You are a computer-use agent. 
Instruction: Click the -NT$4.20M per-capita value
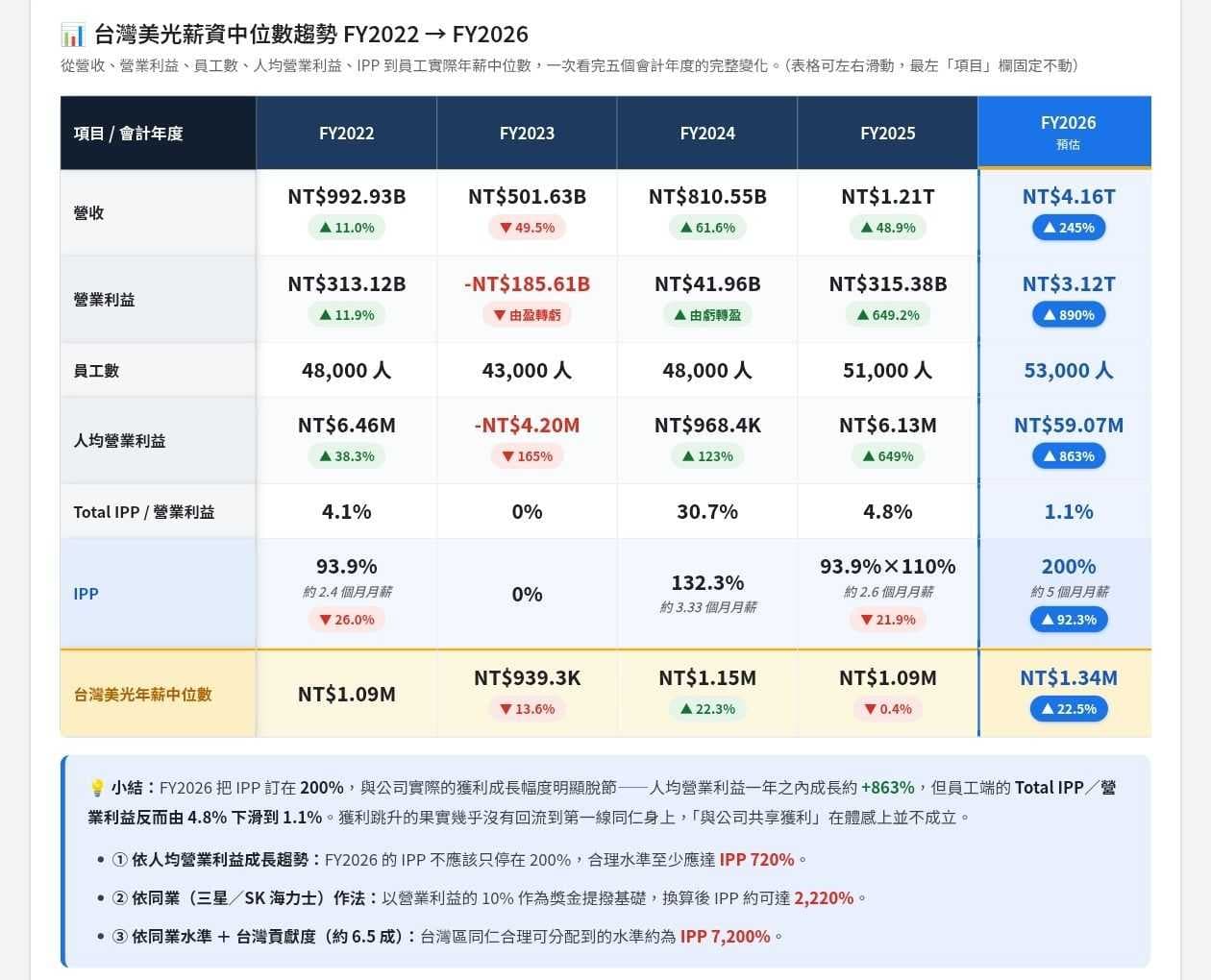pyautogui.click(x=527, y=426)
